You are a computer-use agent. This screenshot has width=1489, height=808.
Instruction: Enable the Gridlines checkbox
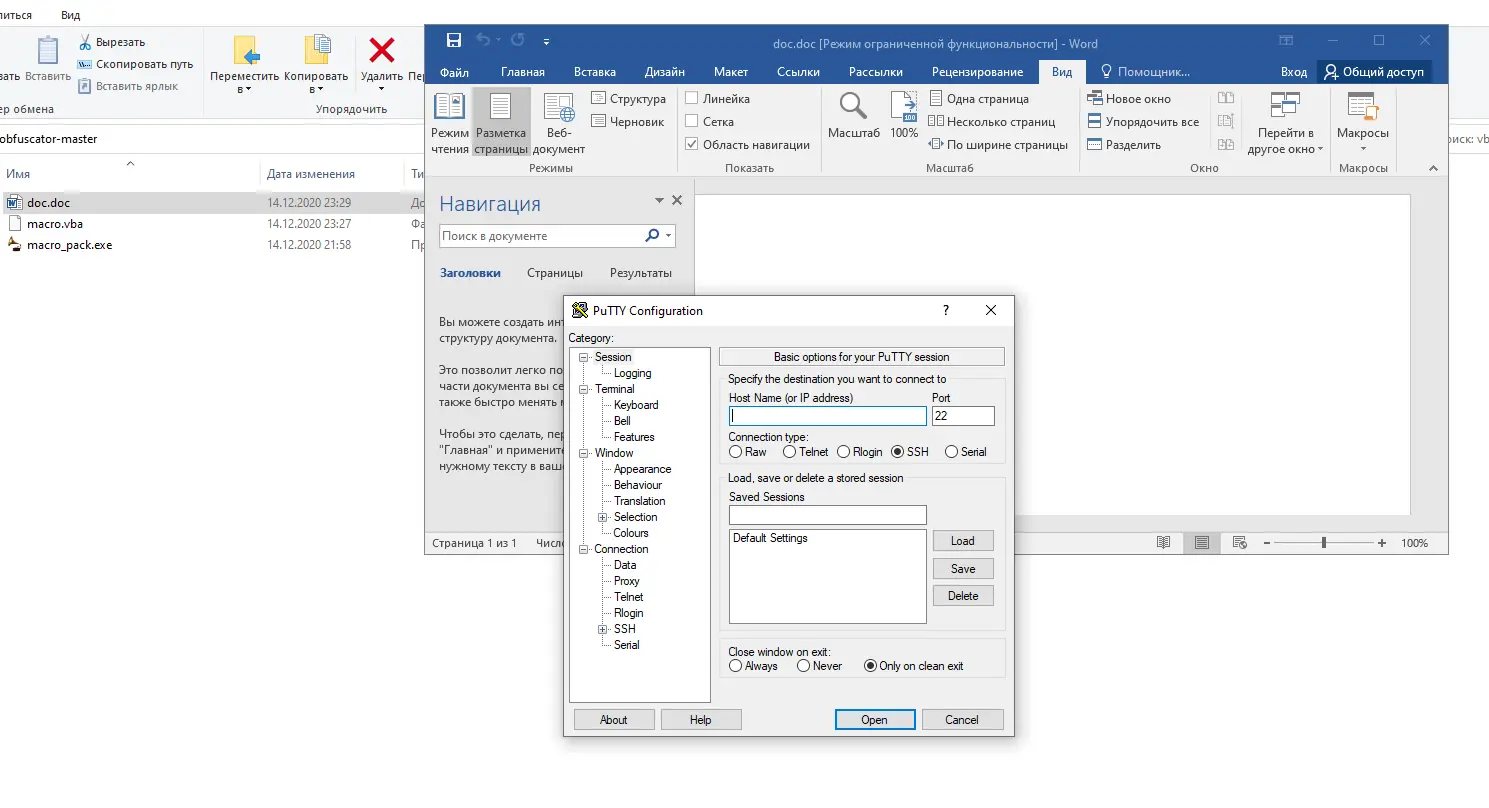(692, 122)
